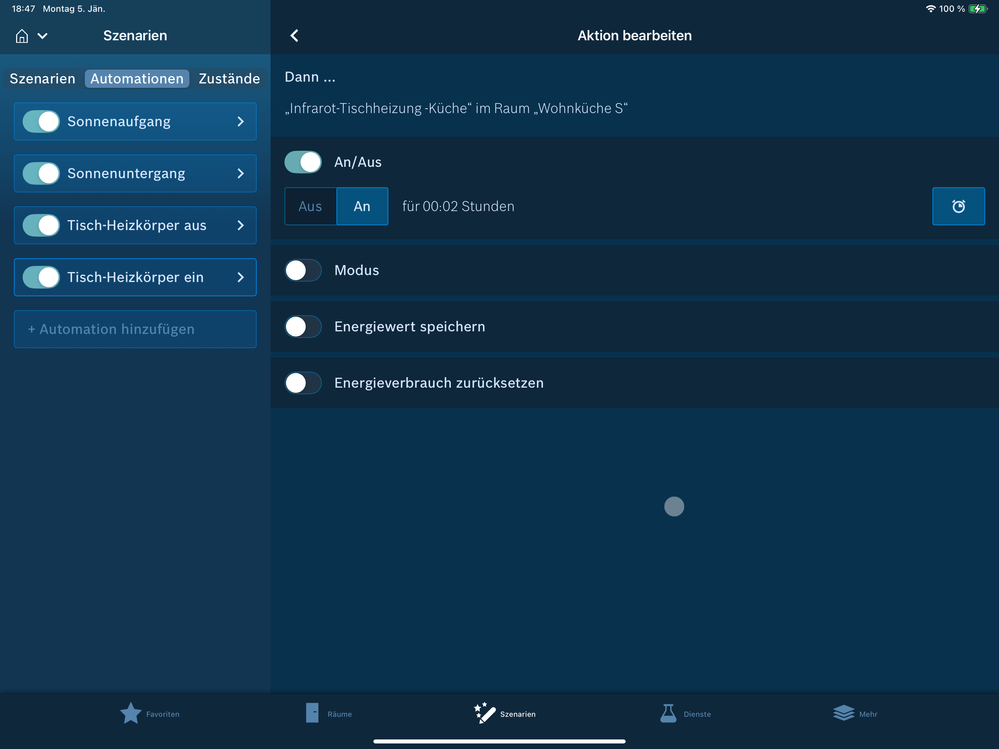Expand the home selector dropdown chevron
This screenshot has height=749, width=999.
[x=43, y=36]
